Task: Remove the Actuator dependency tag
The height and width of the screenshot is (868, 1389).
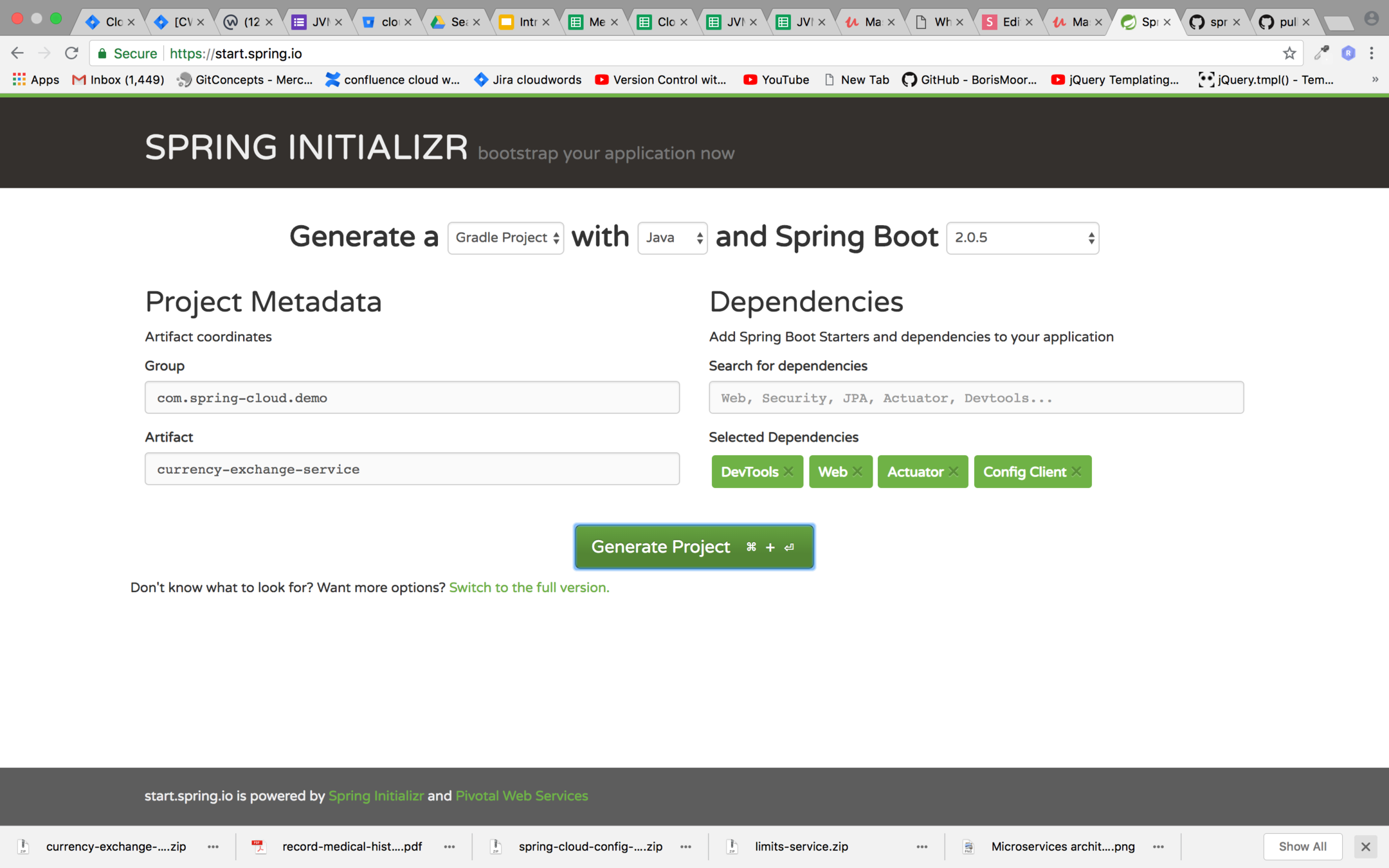Action: click(954, 471)
